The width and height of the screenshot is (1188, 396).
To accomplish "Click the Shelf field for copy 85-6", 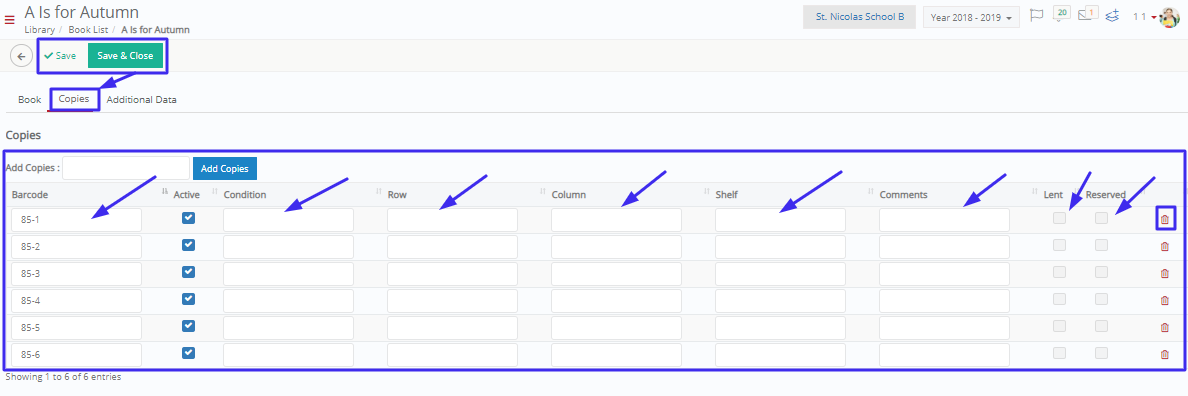I will pos(780,355).
